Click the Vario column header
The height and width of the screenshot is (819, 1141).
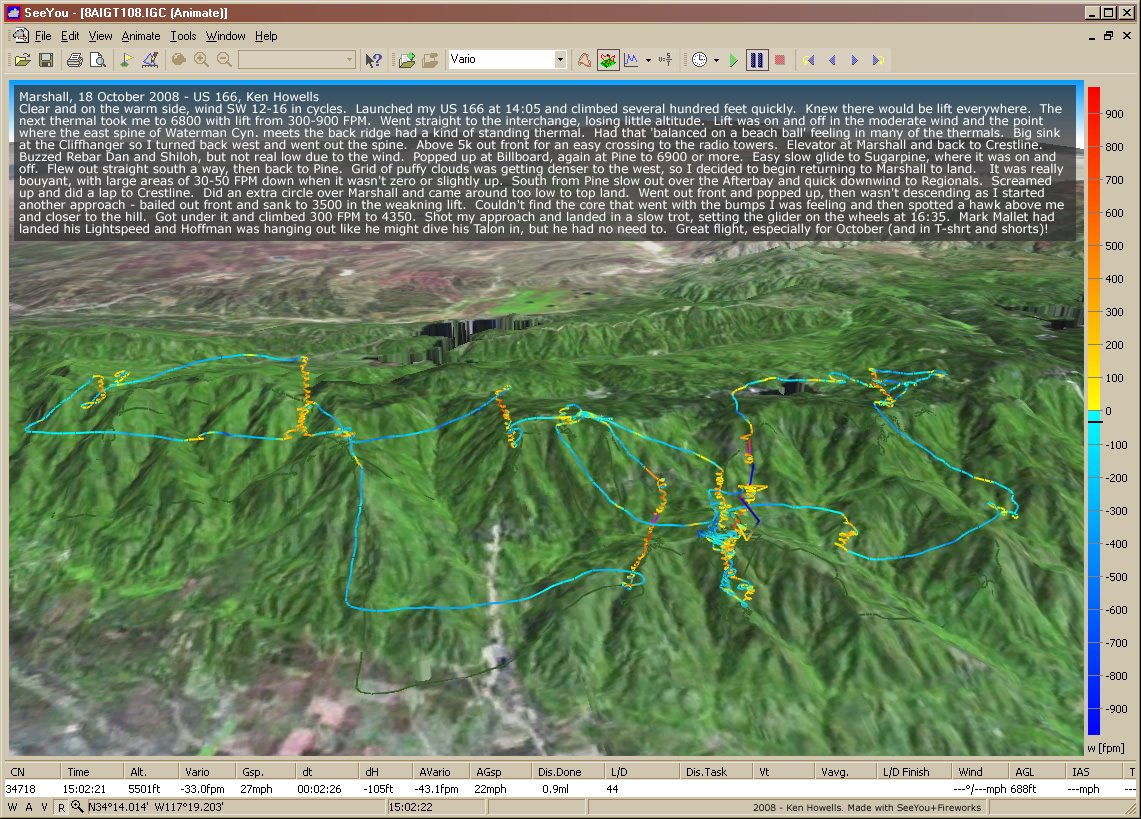[x=196, y=772]
